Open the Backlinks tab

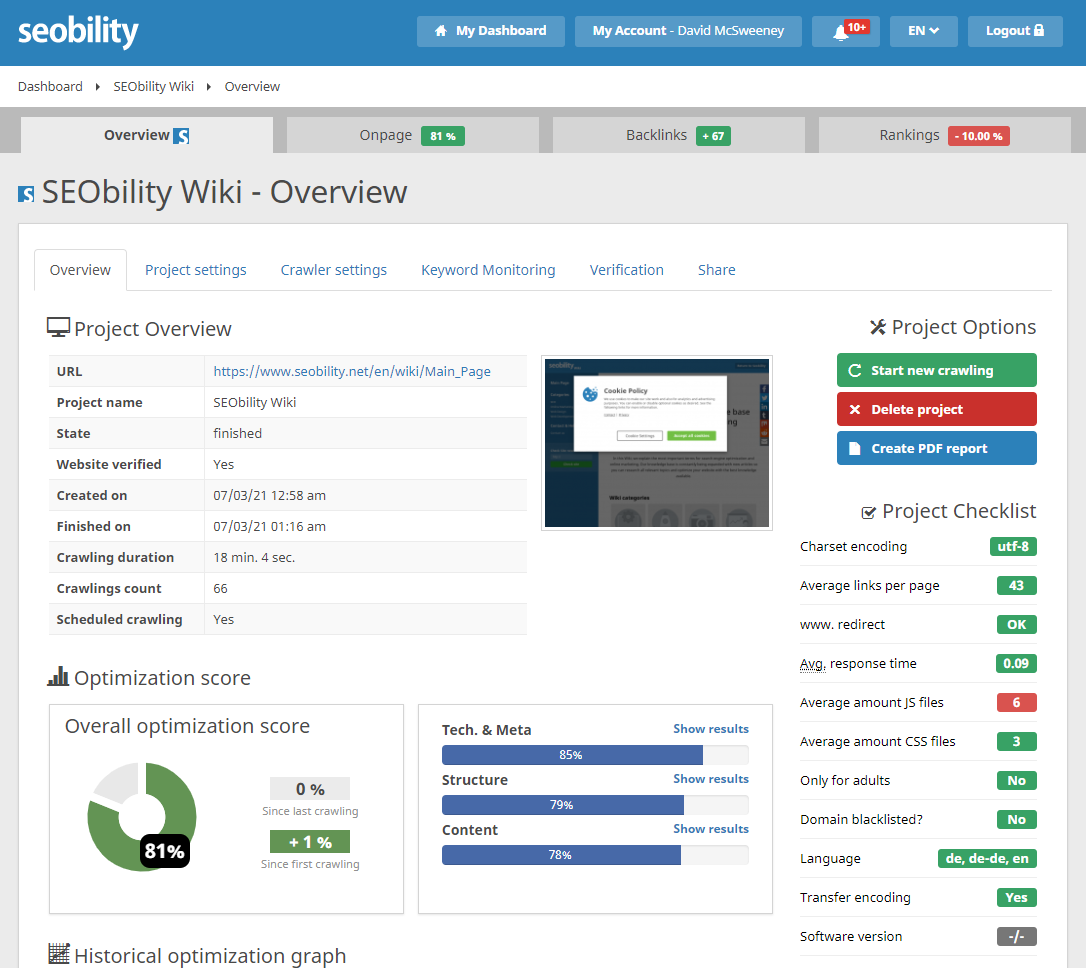[677, 134]
